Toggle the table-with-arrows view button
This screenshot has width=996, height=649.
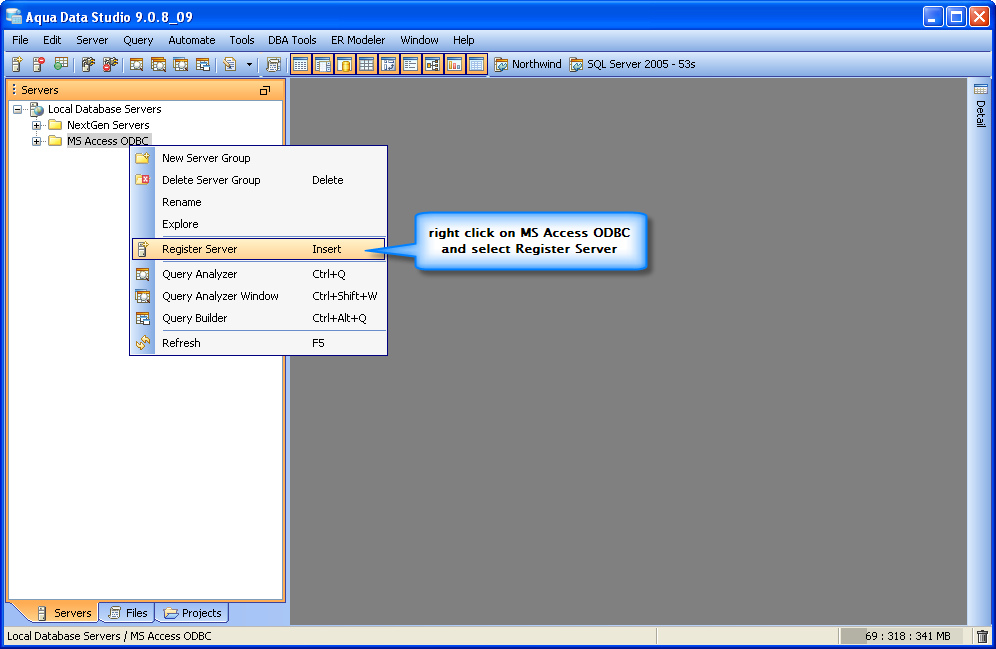(x=389, y=64)
